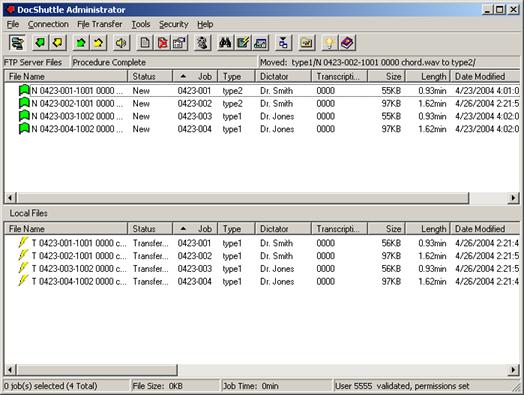This screenshot has height=395, width=524.
Task: Click the speaker play audio icon
Action: tap(121, 43)
